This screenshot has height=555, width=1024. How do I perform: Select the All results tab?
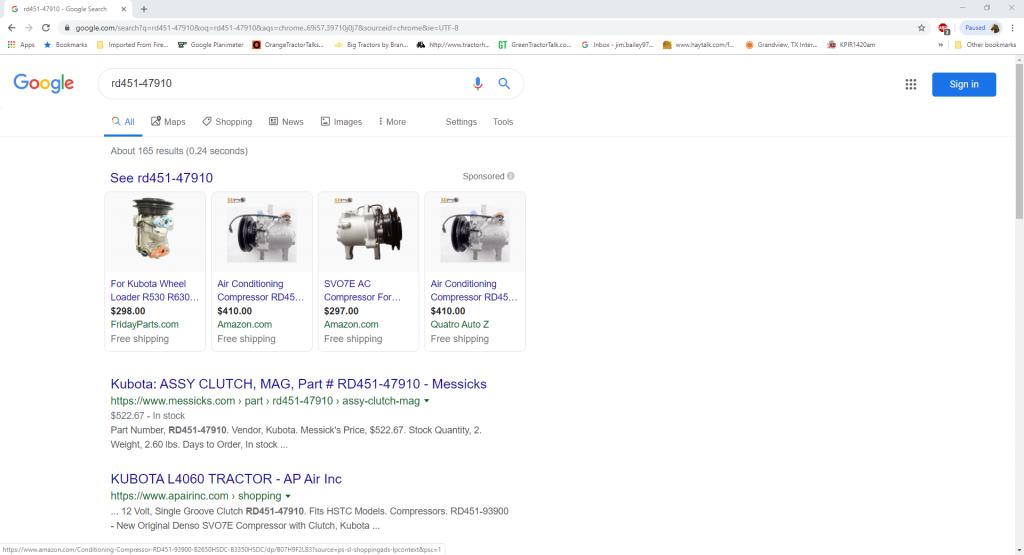[x=123, y=122]
